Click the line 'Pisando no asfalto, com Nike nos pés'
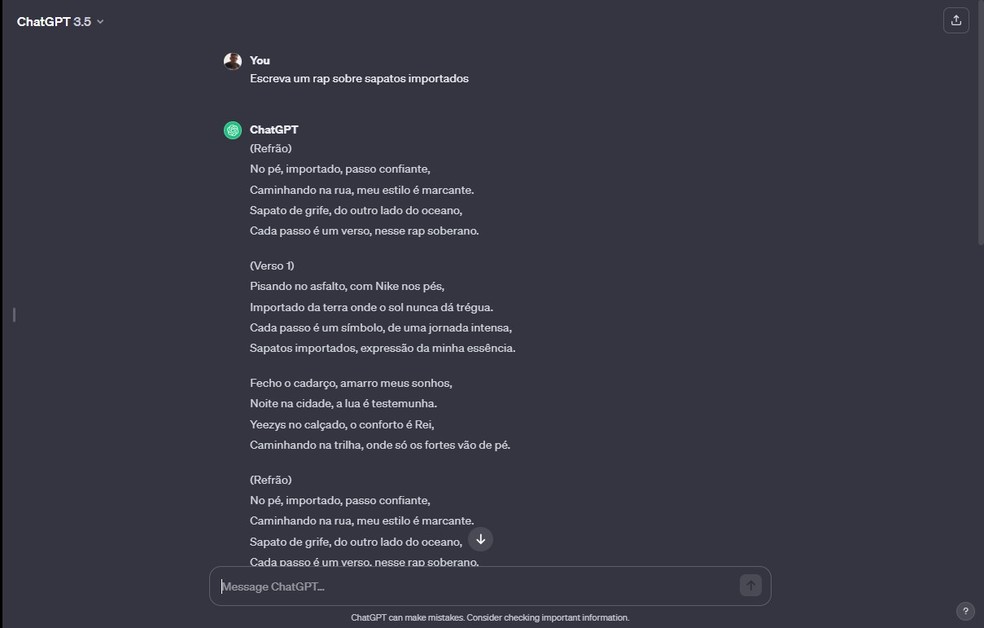The image size is (984, 628). coord(347,286)
